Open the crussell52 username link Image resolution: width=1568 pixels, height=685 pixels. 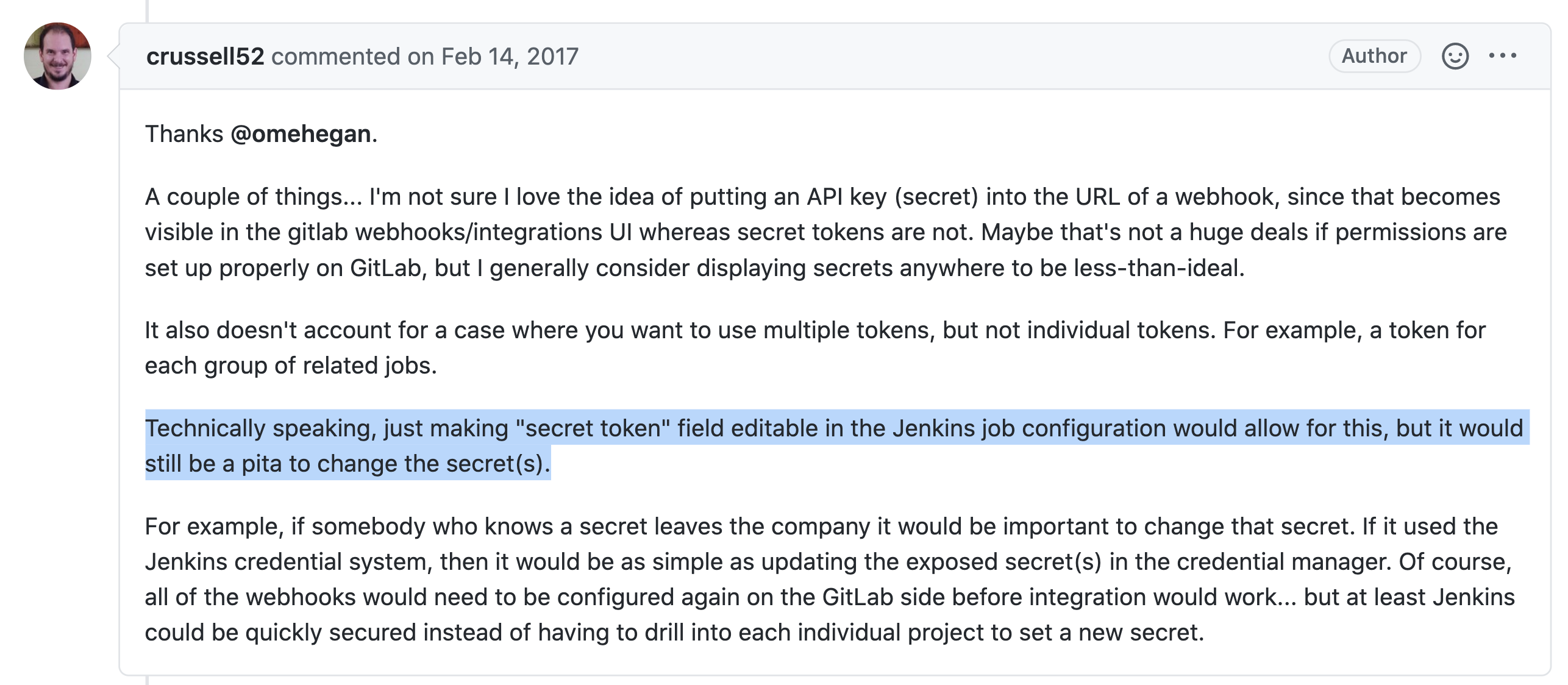pos(205,56)
